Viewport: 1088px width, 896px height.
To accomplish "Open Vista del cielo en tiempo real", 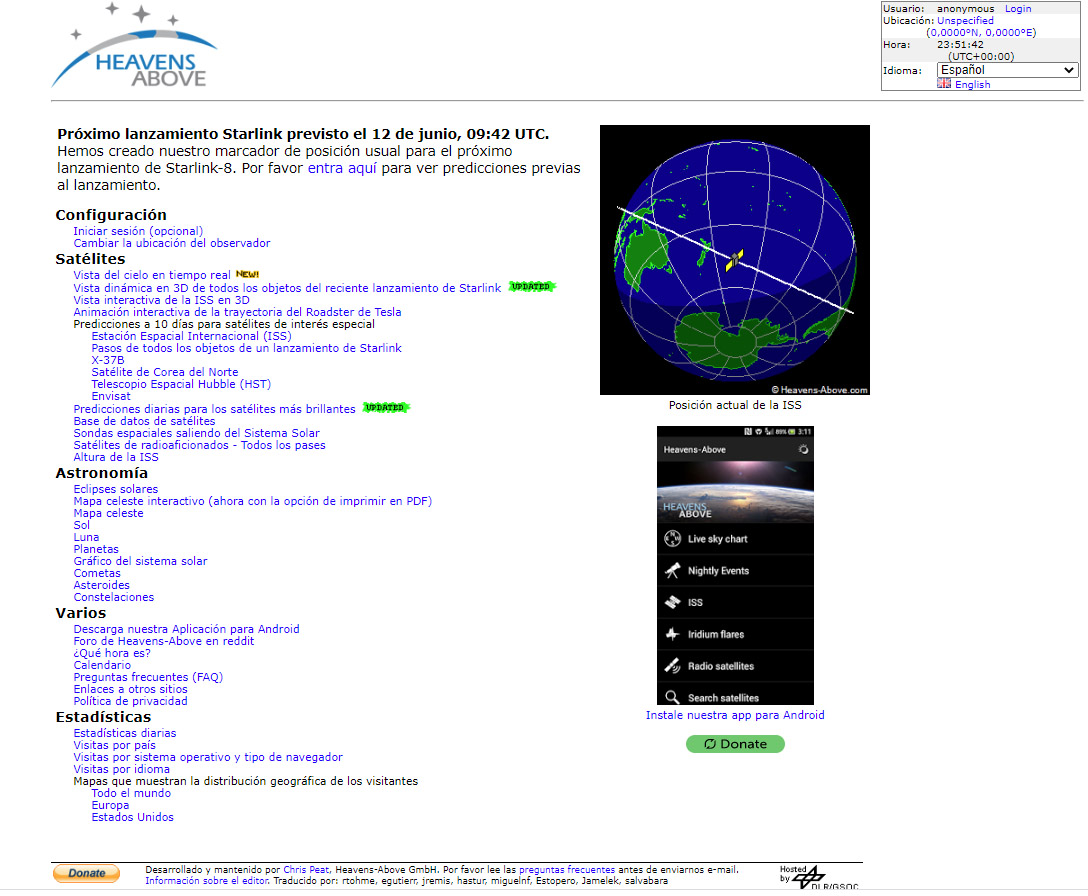I will click(x=151, y=275).
